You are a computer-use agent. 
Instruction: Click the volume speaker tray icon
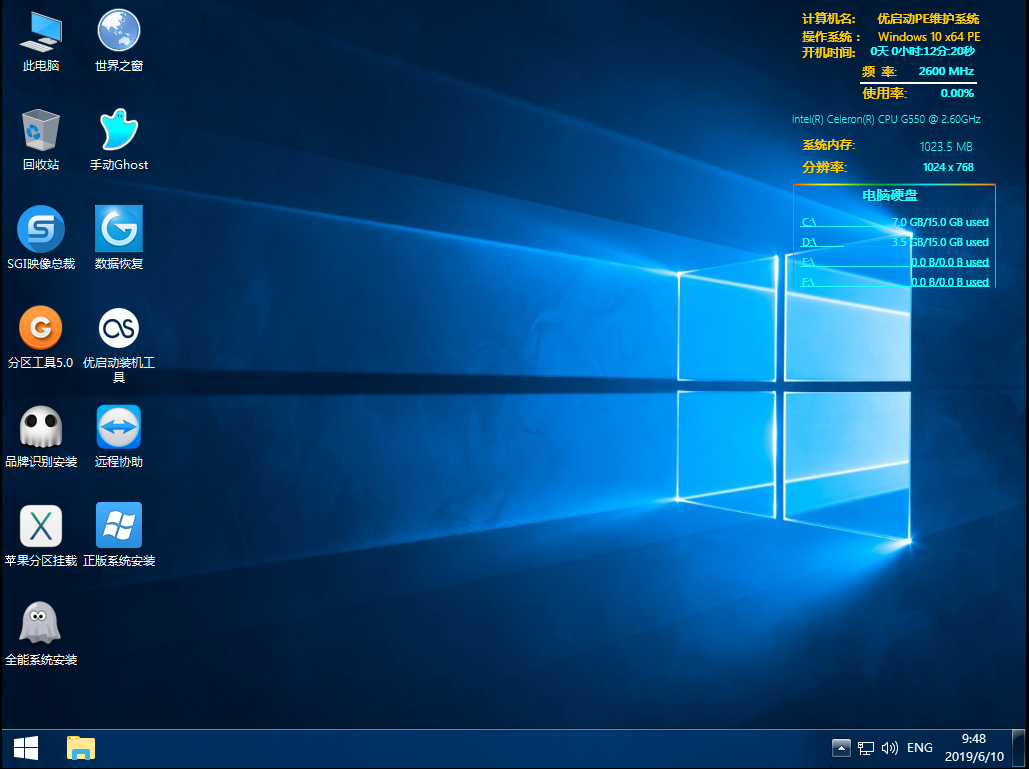click(889, 748)
